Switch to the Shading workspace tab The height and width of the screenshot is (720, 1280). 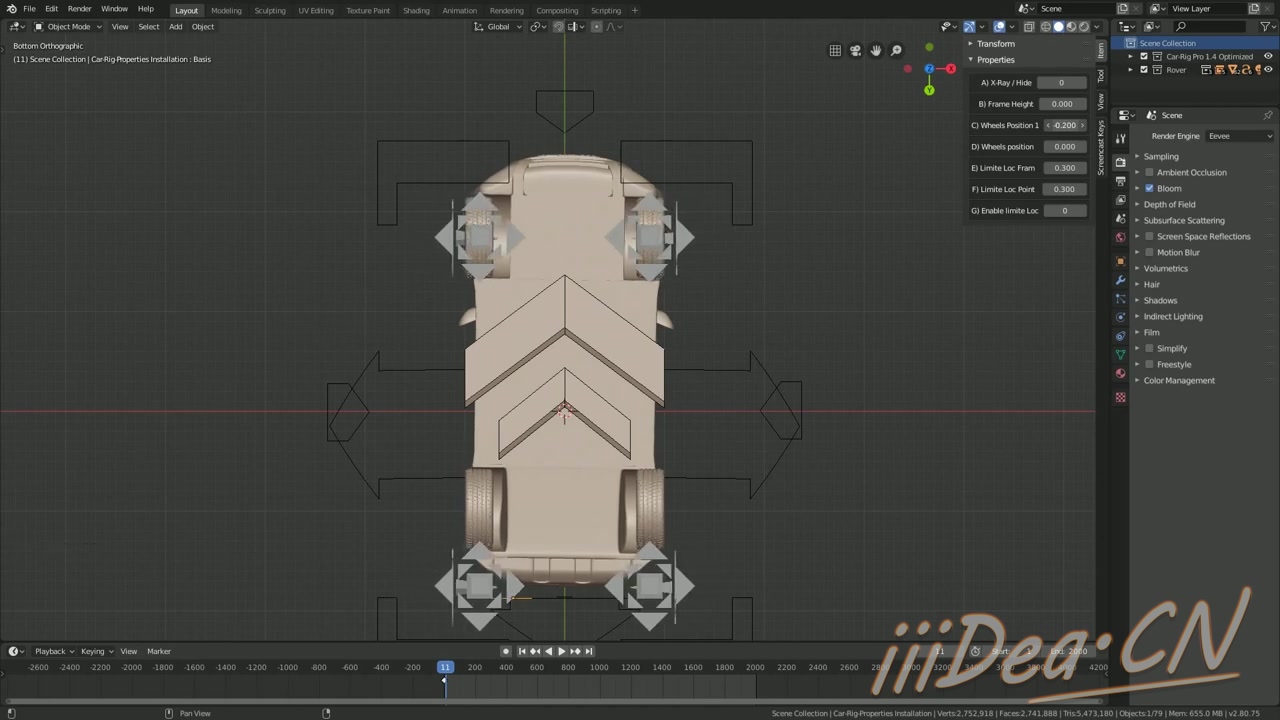(x=416, y=10)
